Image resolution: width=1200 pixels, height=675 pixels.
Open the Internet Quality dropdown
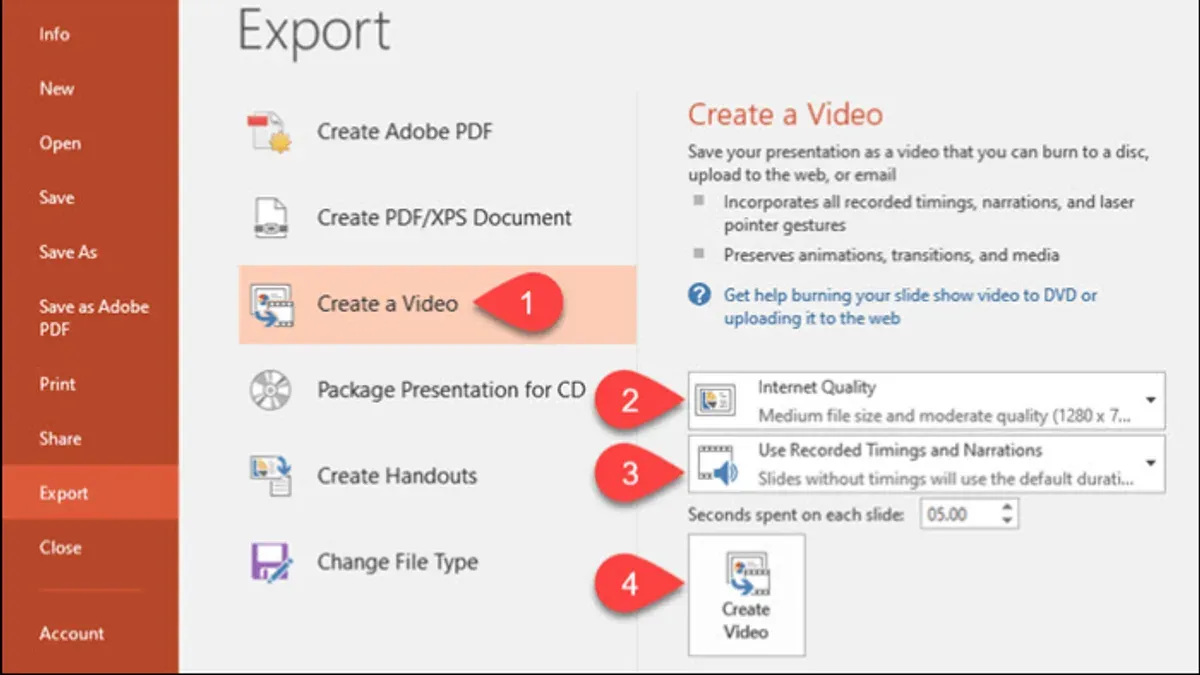tap(926, 400)
